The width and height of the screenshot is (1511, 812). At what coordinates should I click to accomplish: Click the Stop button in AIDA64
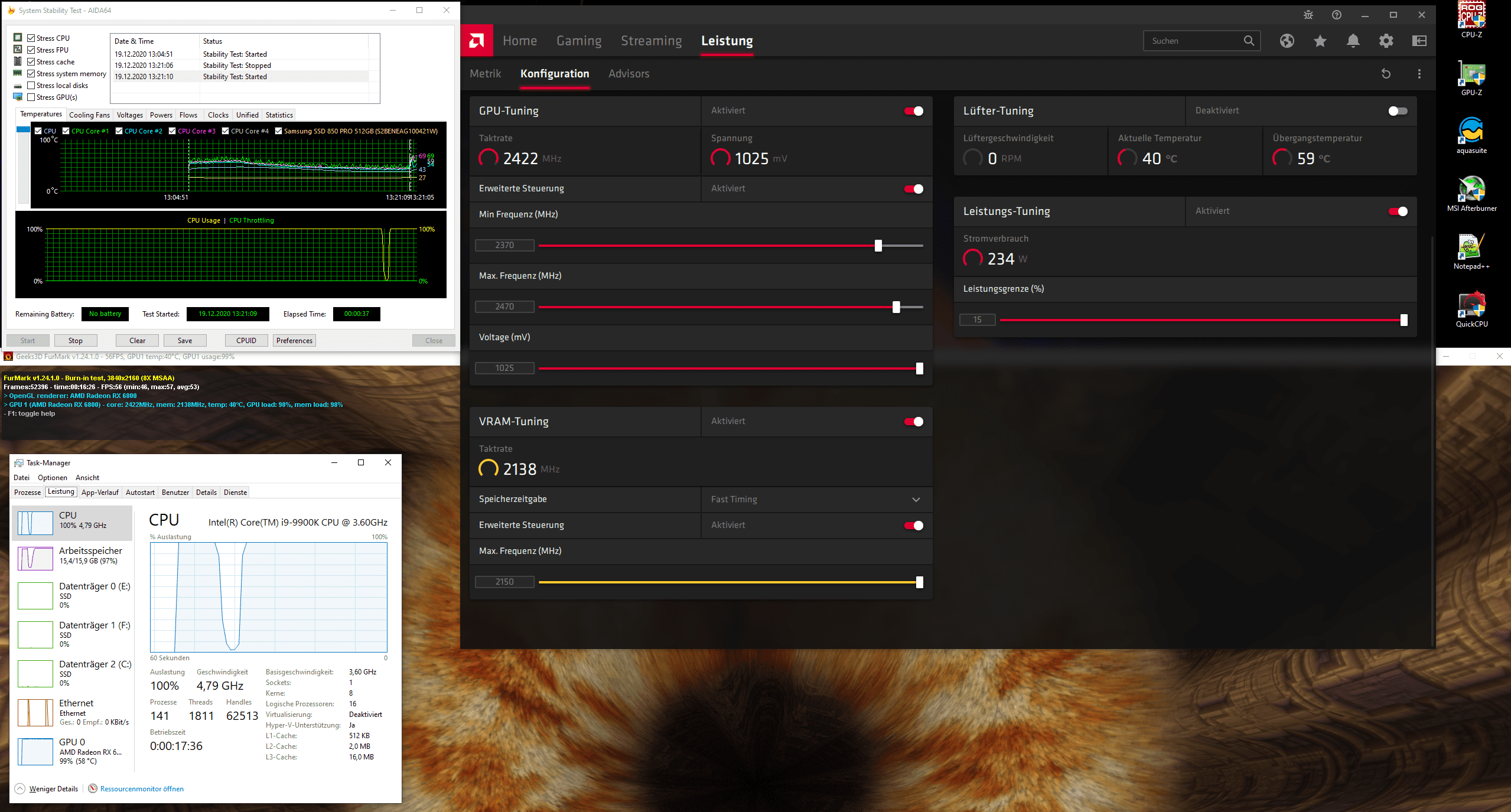pyautogui.click(x=75, y=341)
